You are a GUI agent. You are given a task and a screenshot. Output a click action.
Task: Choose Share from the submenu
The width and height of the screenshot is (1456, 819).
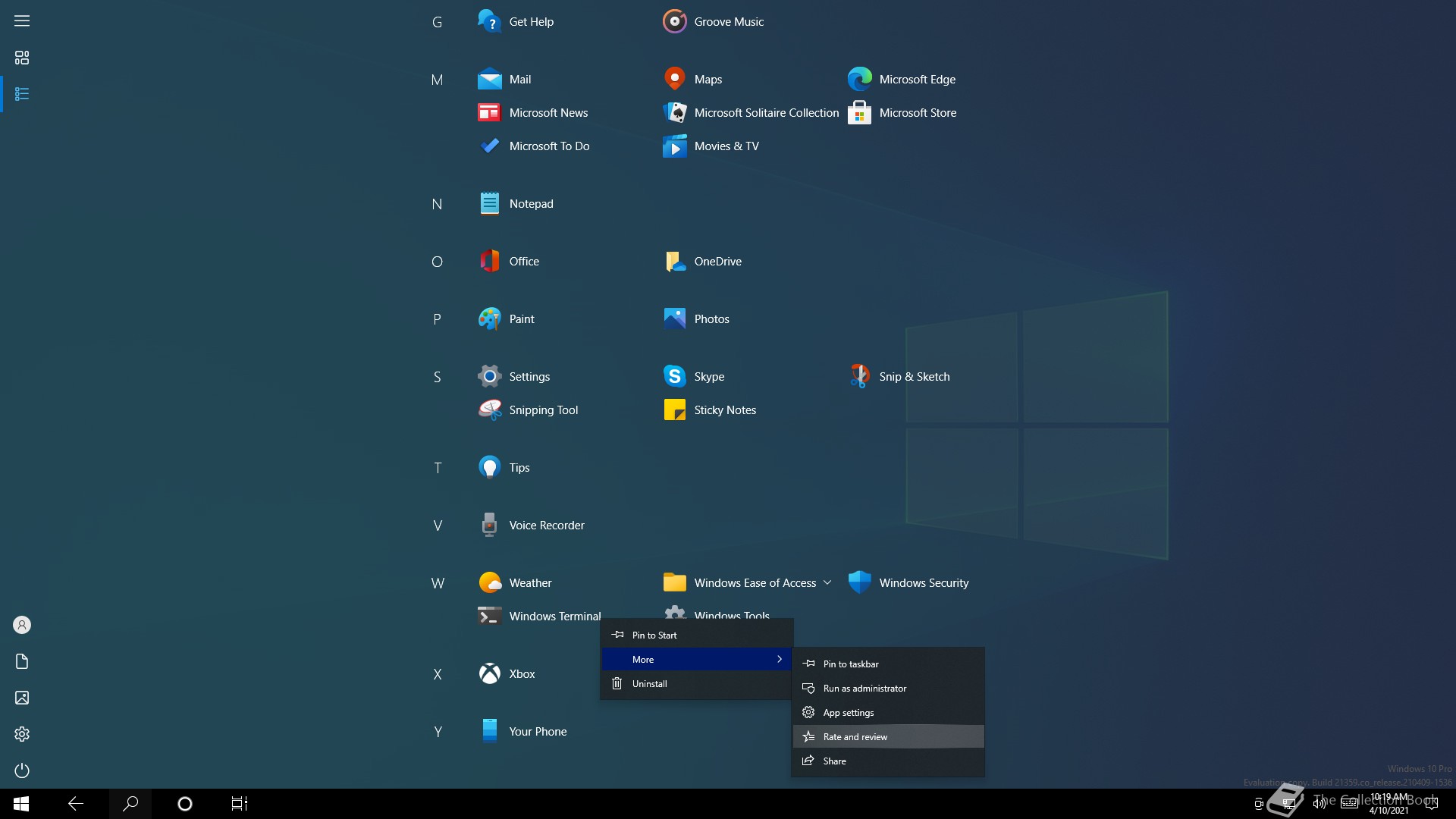click(x=888, y=761)
